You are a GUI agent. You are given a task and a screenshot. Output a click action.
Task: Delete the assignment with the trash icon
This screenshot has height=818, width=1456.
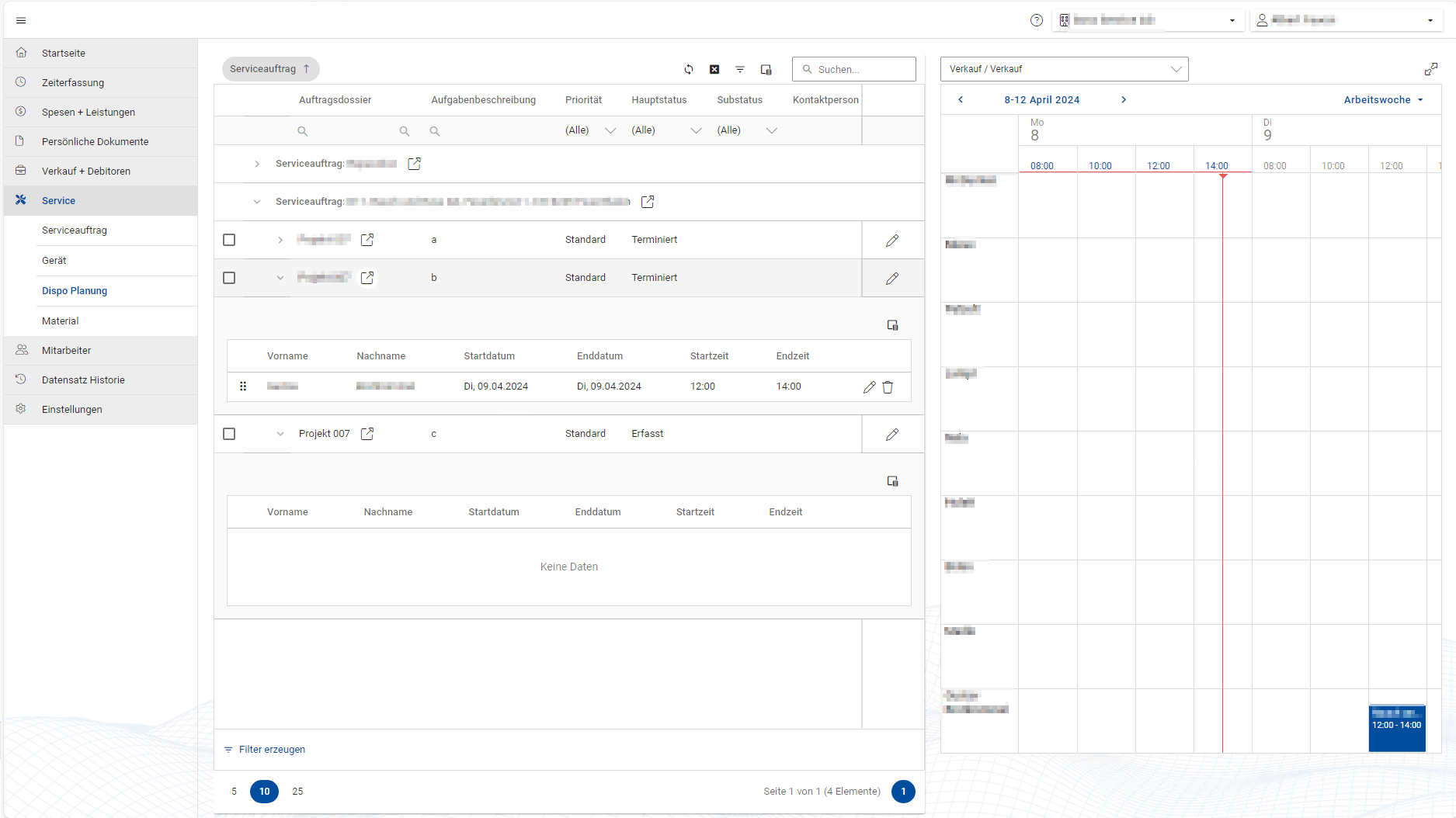pos(888,387)
